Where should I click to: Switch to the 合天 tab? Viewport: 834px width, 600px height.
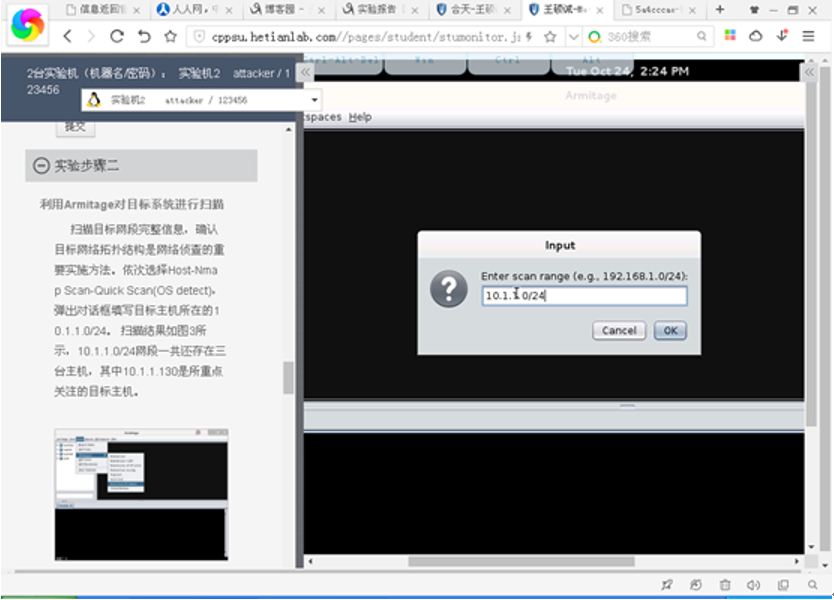[x=473, y=9]
